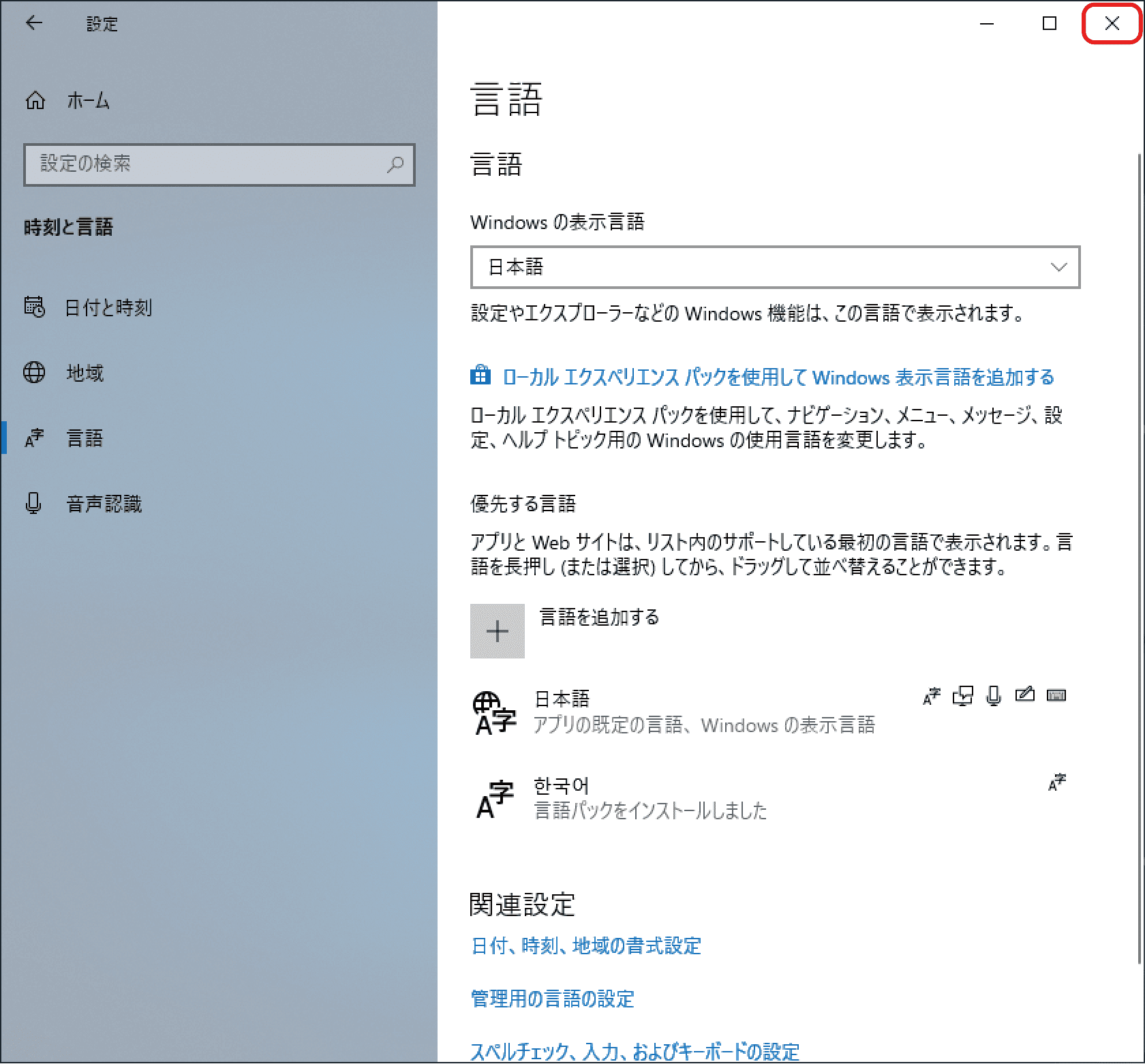Click the vertical scrollbar on the right

click(1140, 559)
